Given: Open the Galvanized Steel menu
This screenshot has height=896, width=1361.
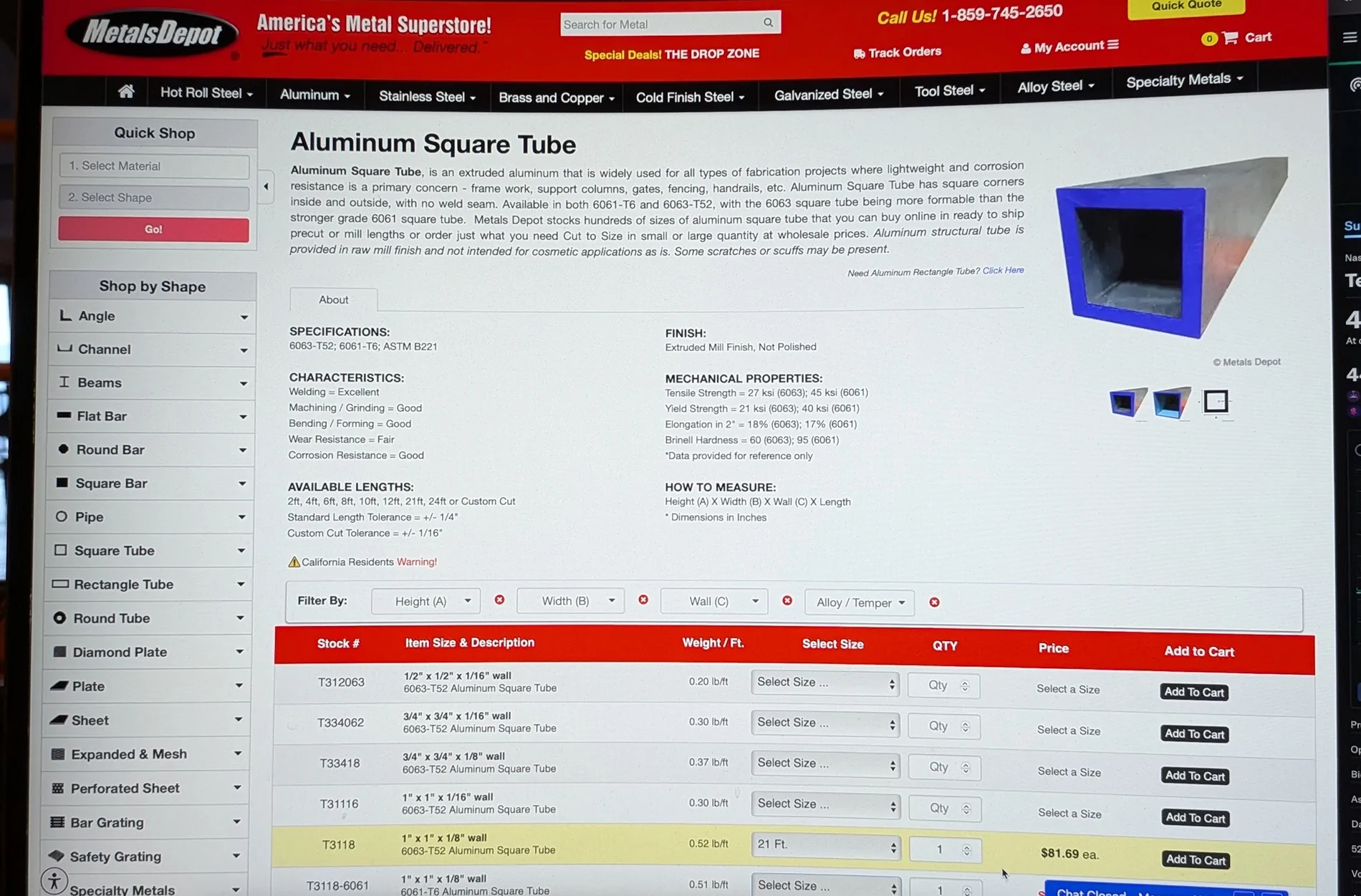Looking at the screenshot, I should click(x=829, y=94).
